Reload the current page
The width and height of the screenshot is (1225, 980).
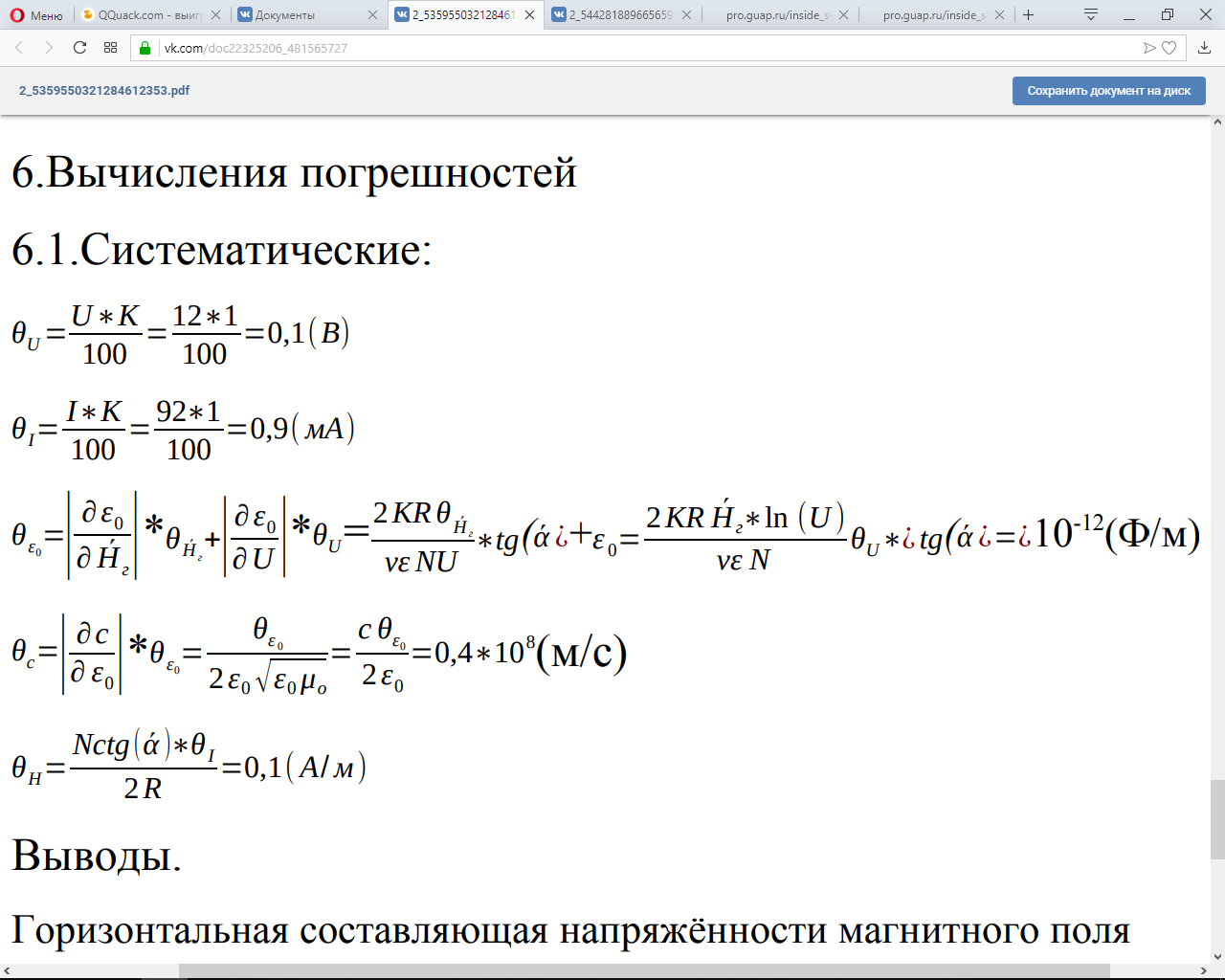pyautogui.click(x=79, y=48)
